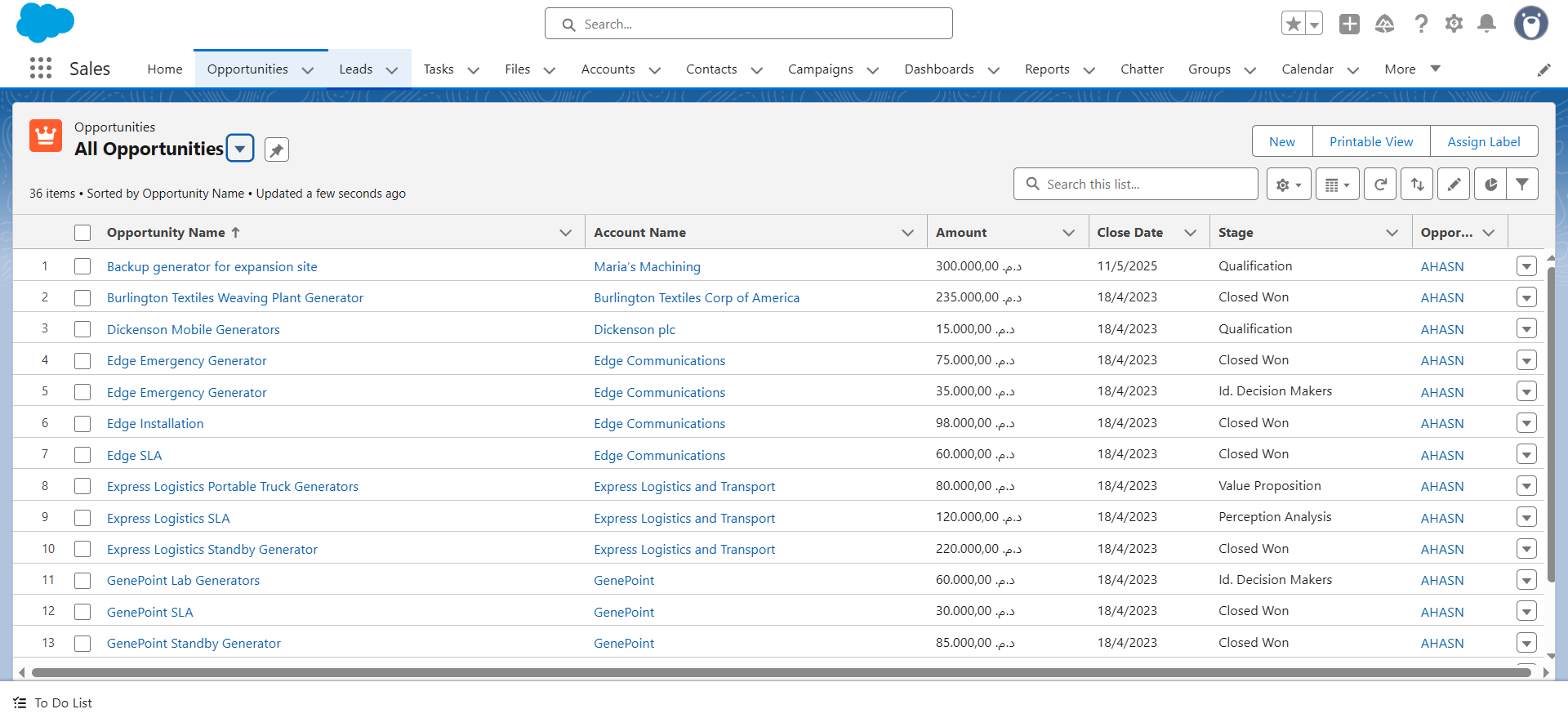Viewport: 1568px width, 718px height.
Task: Pin the All Opportunities list view
Action: coord(277,149)
